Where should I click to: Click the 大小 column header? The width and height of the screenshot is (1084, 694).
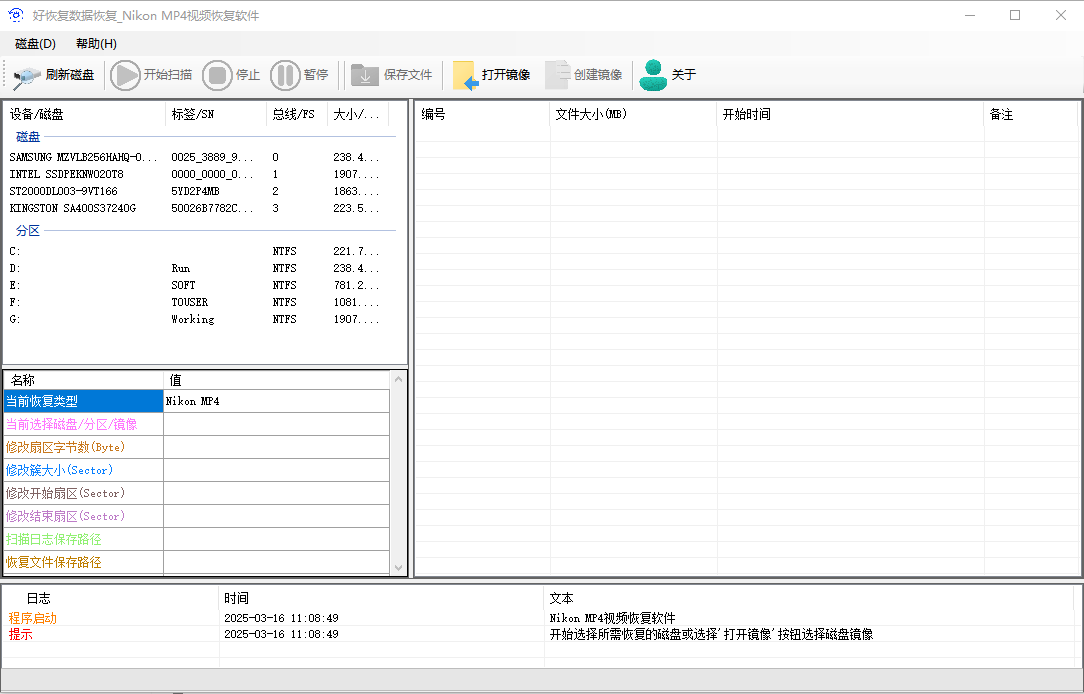click(x=358, y=114)
